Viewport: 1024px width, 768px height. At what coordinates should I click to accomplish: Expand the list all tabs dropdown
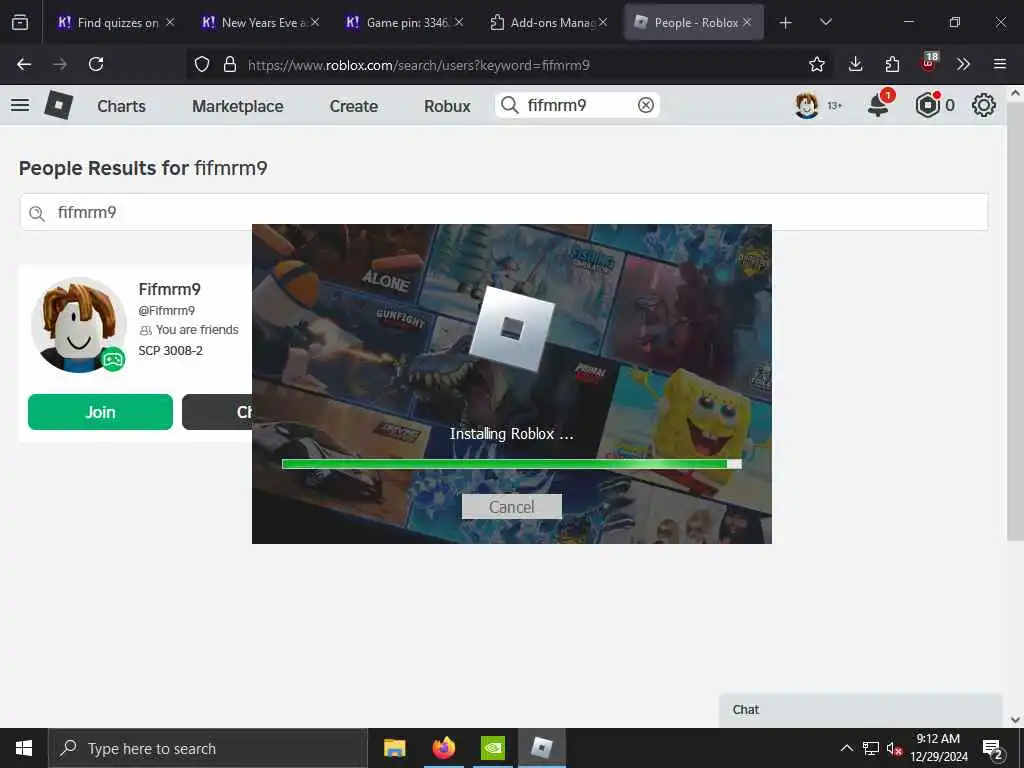[825, 22]
